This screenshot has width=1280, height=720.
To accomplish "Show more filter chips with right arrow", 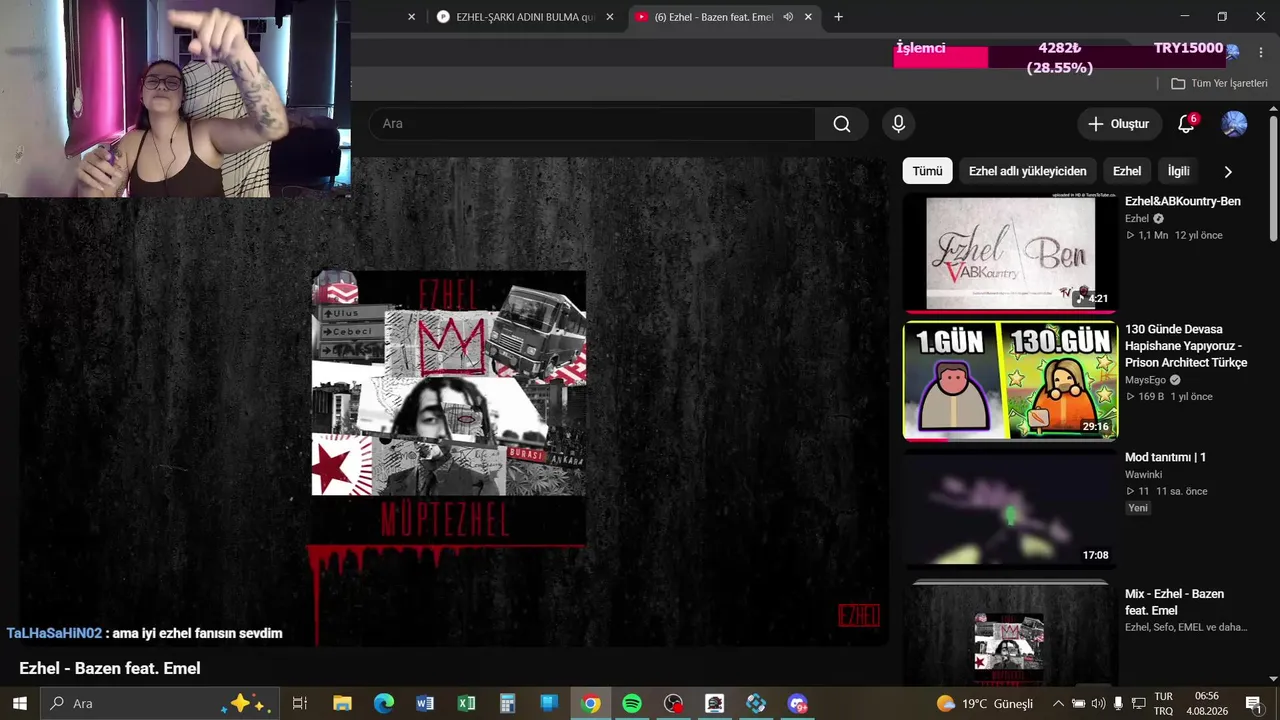I will [1228, 171].
